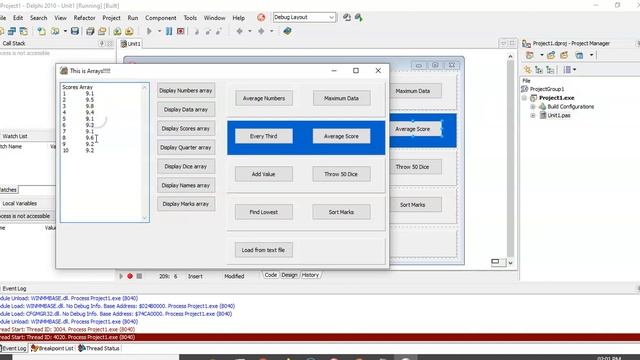Click the Watch Name column header
The height and width of the screenshot is (360, 640).
pyautogui.click(x=11, y=147)
